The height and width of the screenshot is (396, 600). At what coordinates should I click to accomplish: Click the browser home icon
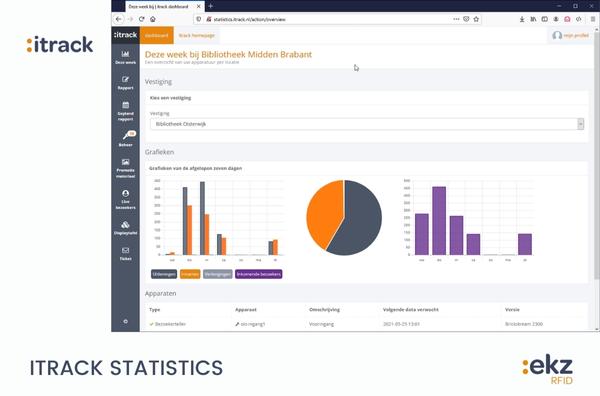pos(153,19)
